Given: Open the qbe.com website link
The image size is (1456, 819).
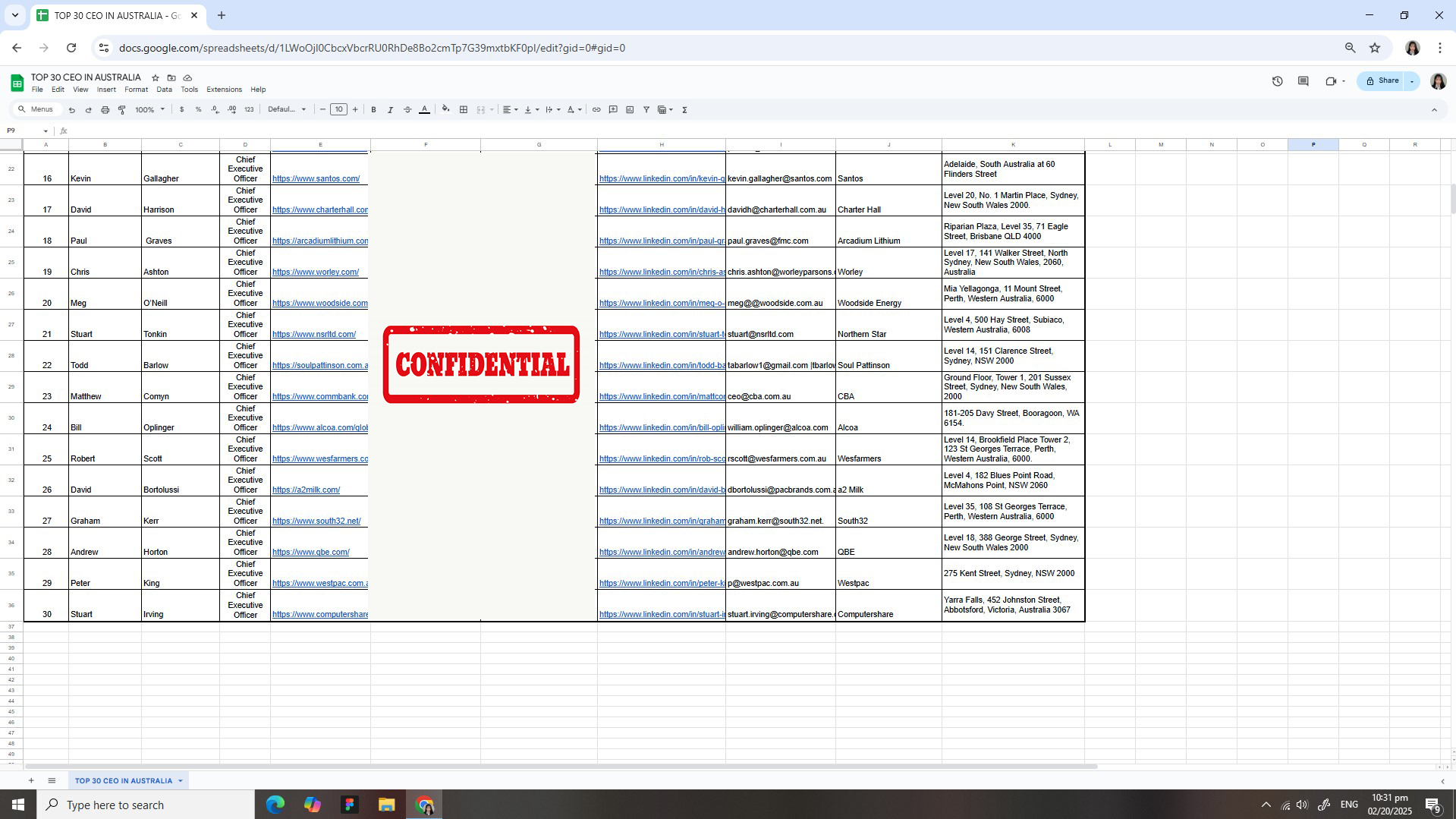Looking at the screenshot, I should tap(311, 553).
